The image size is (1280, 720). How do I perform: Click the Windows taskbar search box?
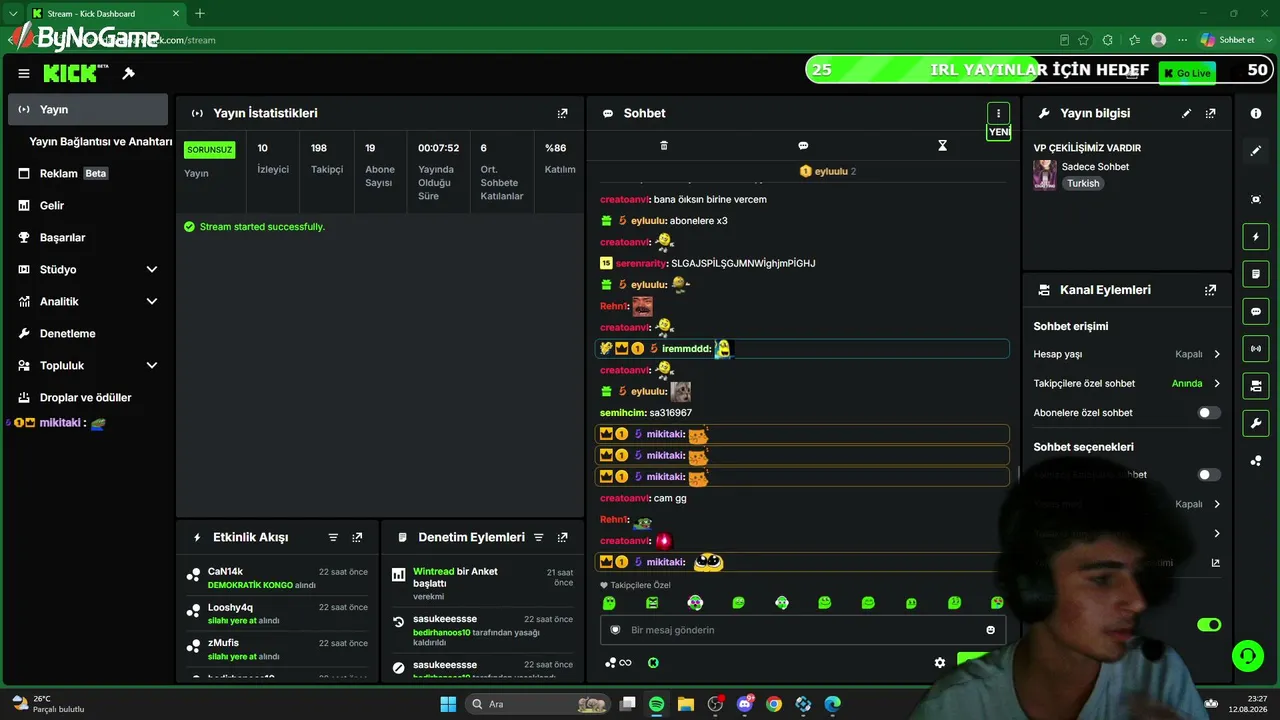(x=539, y=704)
